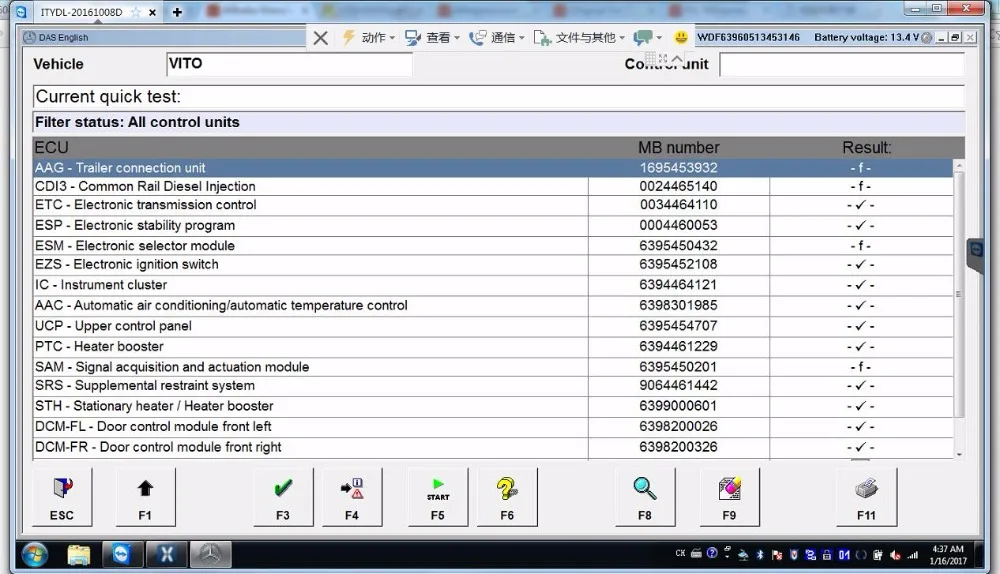The height and width of the screenshot is (574, 1000).
Task: Close the TeamViewer toolbar with the X icon
Action: coord(321,38)
